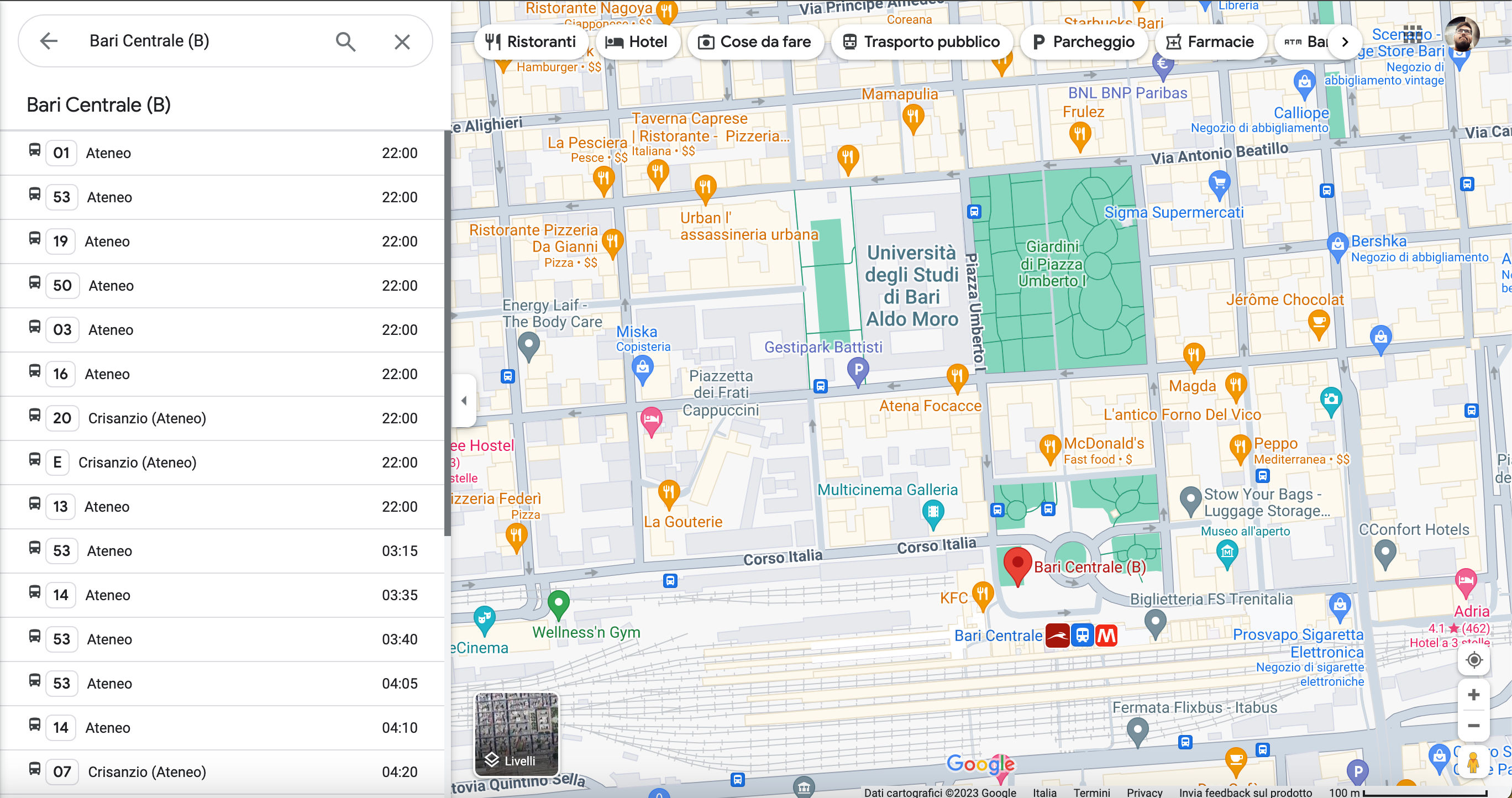This screenshot has width=1512, height=798.
Task: Click the McDonald's restaurant marker
Action: click(x=1050, y=449)
